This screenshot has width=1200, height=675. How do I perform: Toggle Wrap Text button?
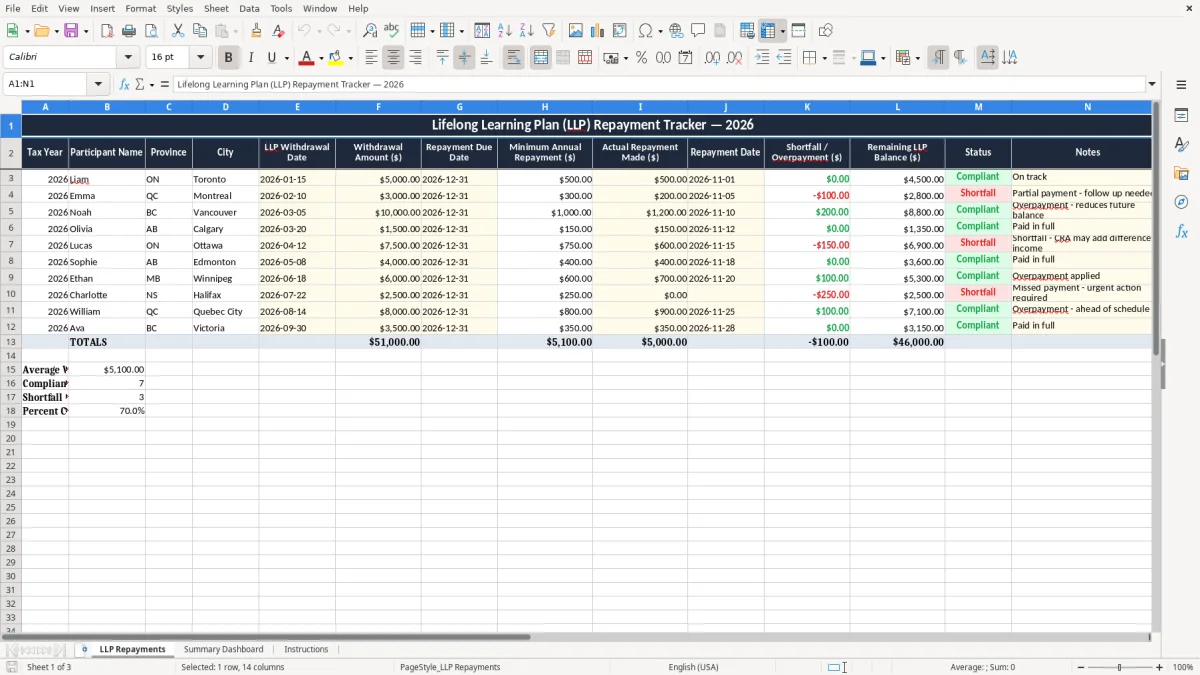click(x=514, y=58)
